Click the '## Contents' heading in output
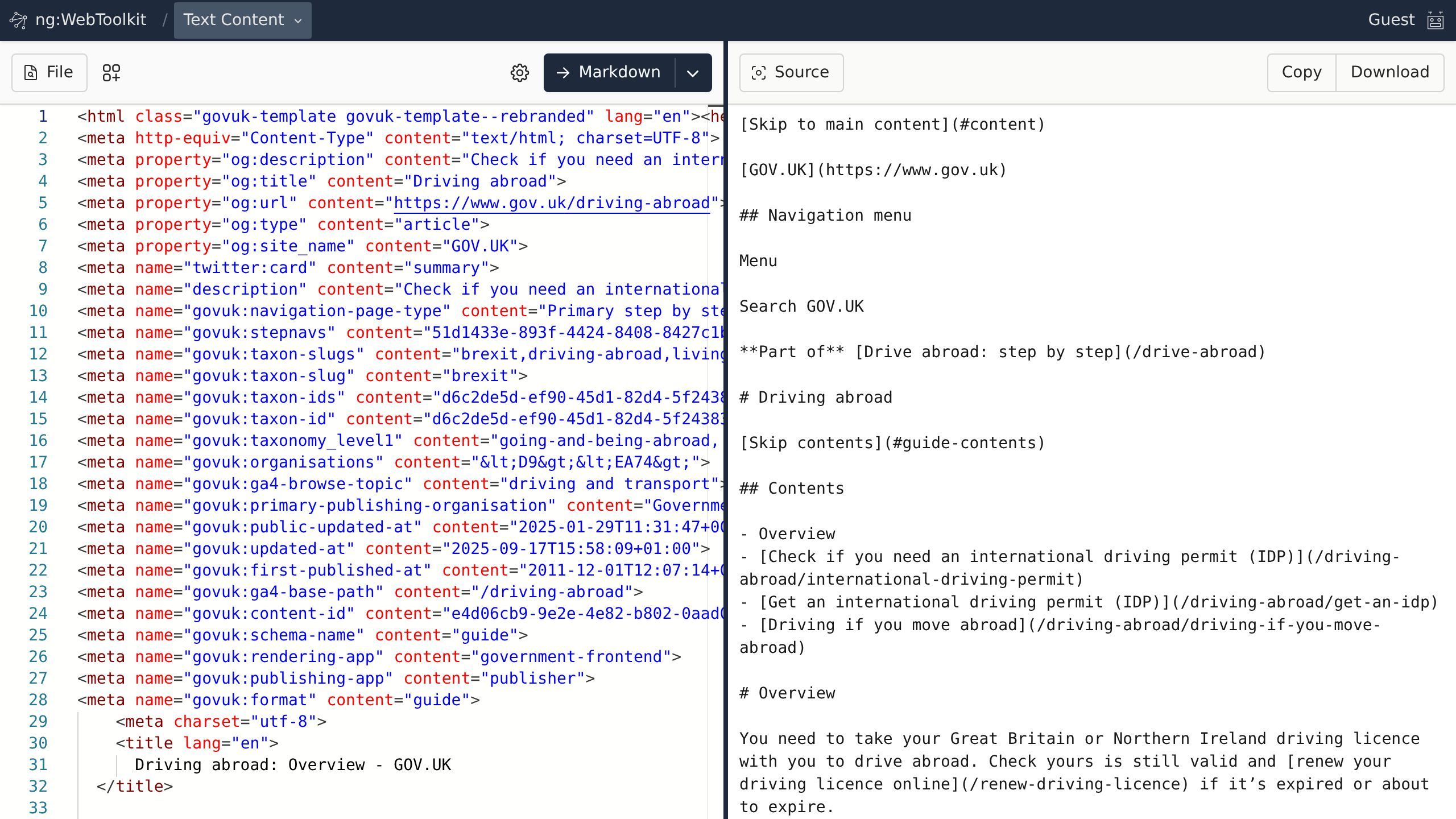 (792, 489)
